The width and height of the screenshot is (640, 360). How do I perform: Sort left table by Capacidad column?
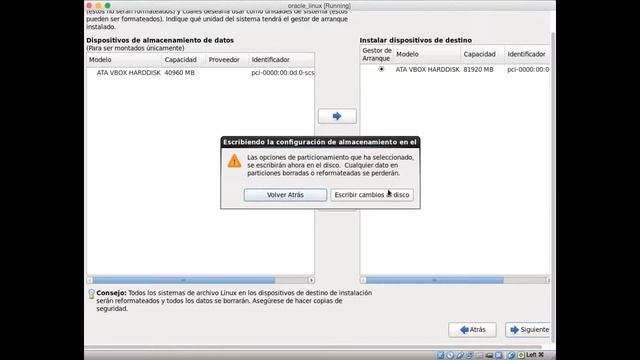coord(184,60)
